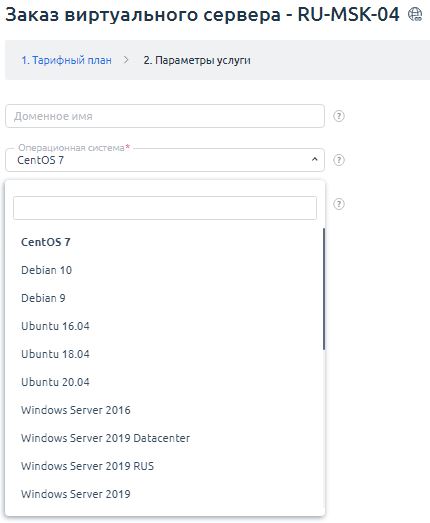
Task: Open help icon next to Операционная система dropdown
Action: (339, 160)
